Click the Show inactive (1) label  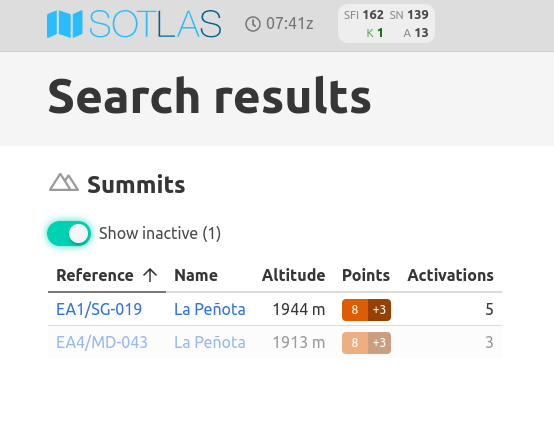click(160, 233)
